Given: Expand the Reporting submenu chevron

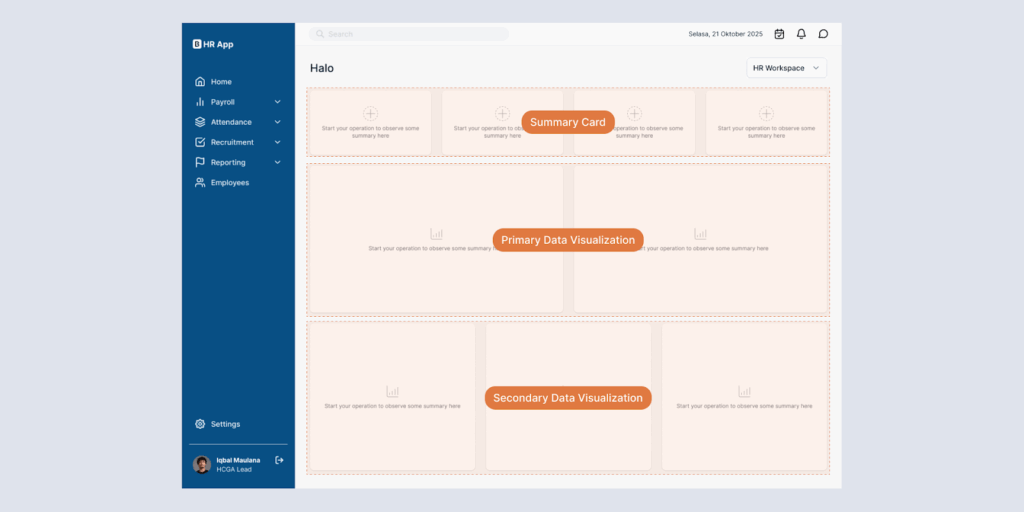Looking at the screenshot, I should click(x=278, y=162).
